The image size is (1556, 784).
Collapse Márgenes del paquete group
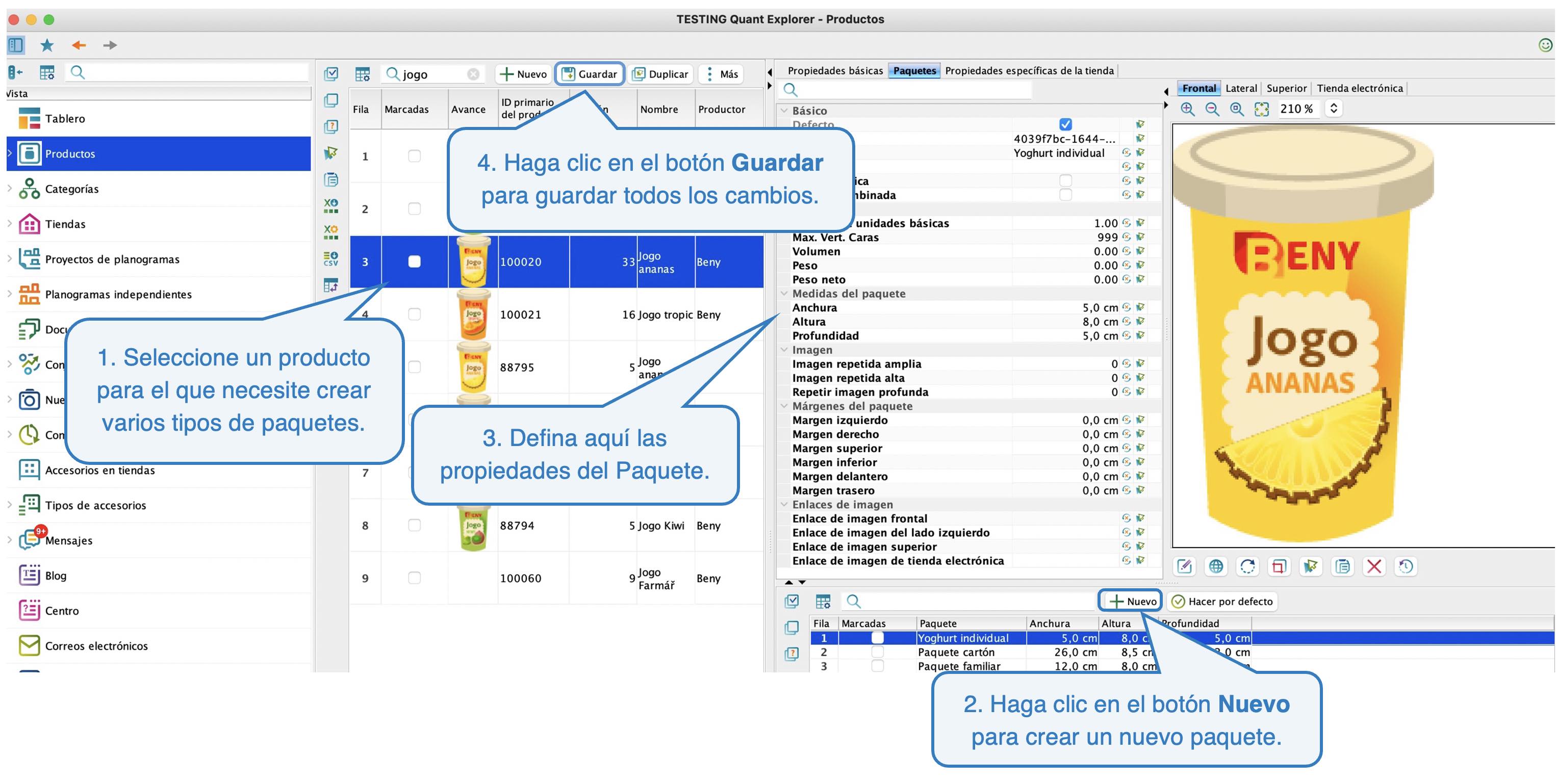(x=784, y=406)
